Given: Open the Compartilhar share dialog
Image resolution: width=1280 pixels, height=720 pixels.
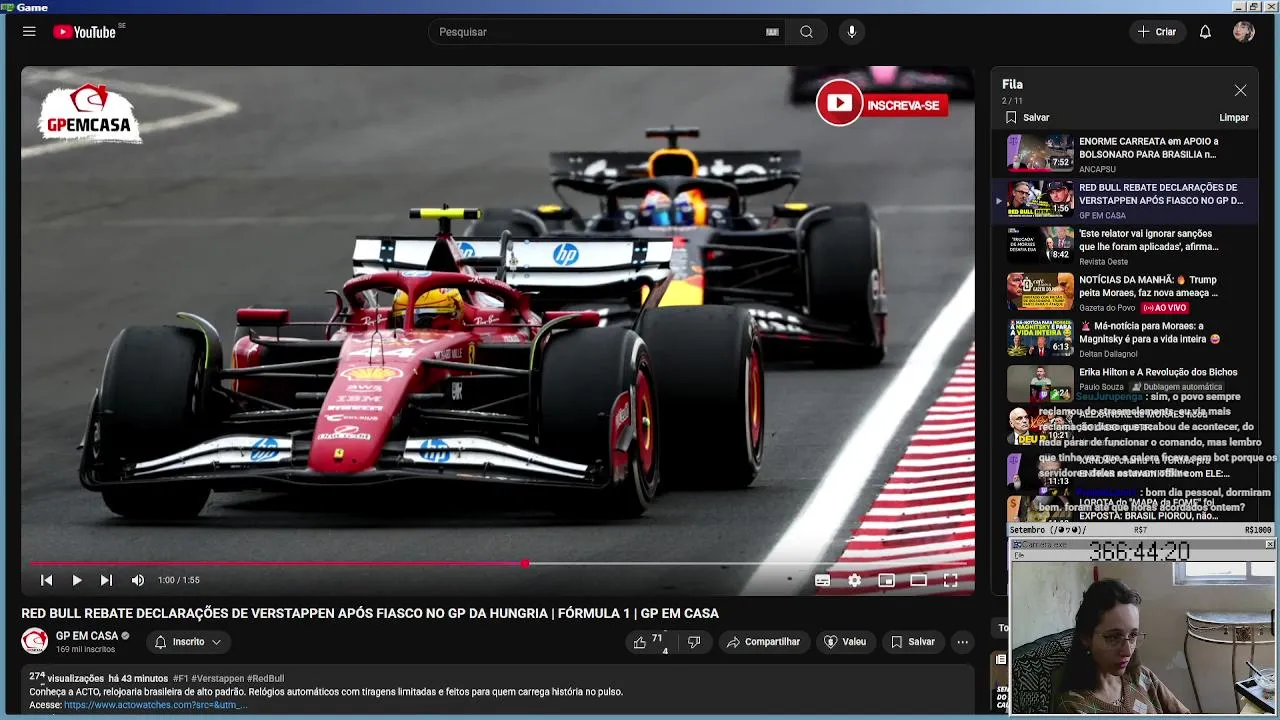Looking at the screenshot, I should [763, 642].
